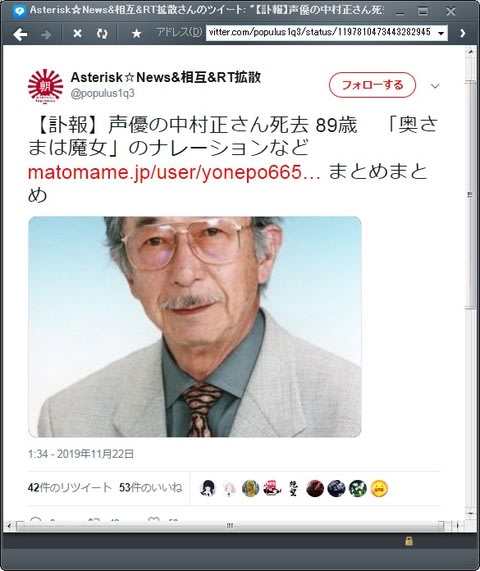Open first liker avatar in the row

208,488
